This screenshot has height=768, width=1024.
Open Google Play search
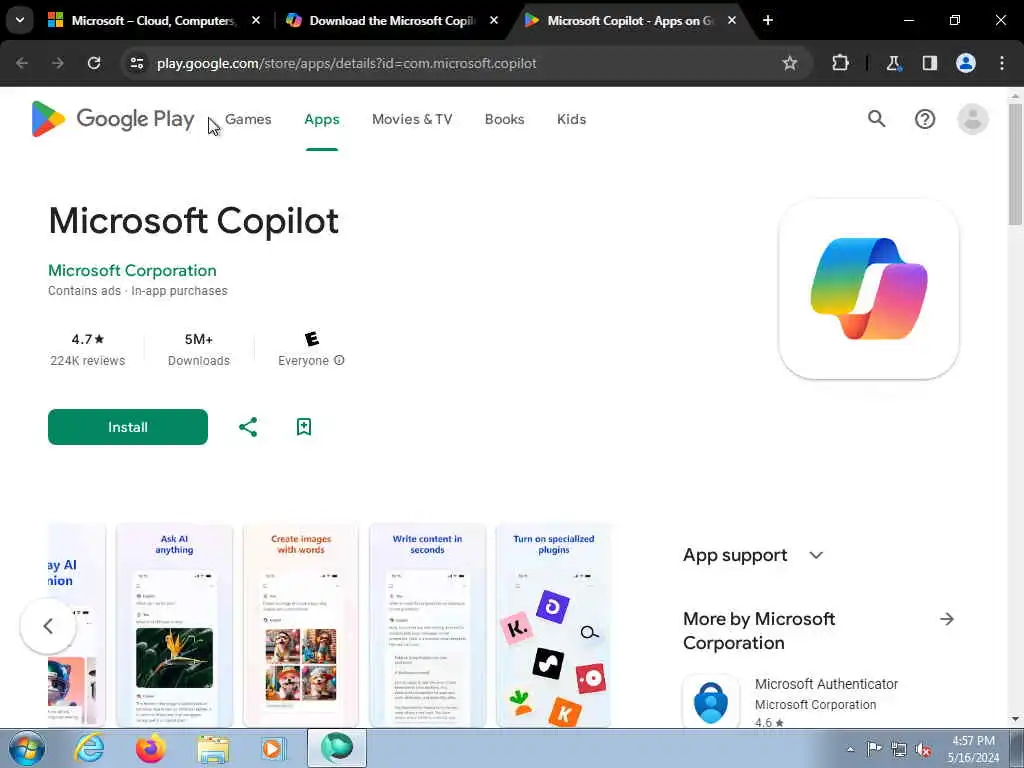pos(876,119)
